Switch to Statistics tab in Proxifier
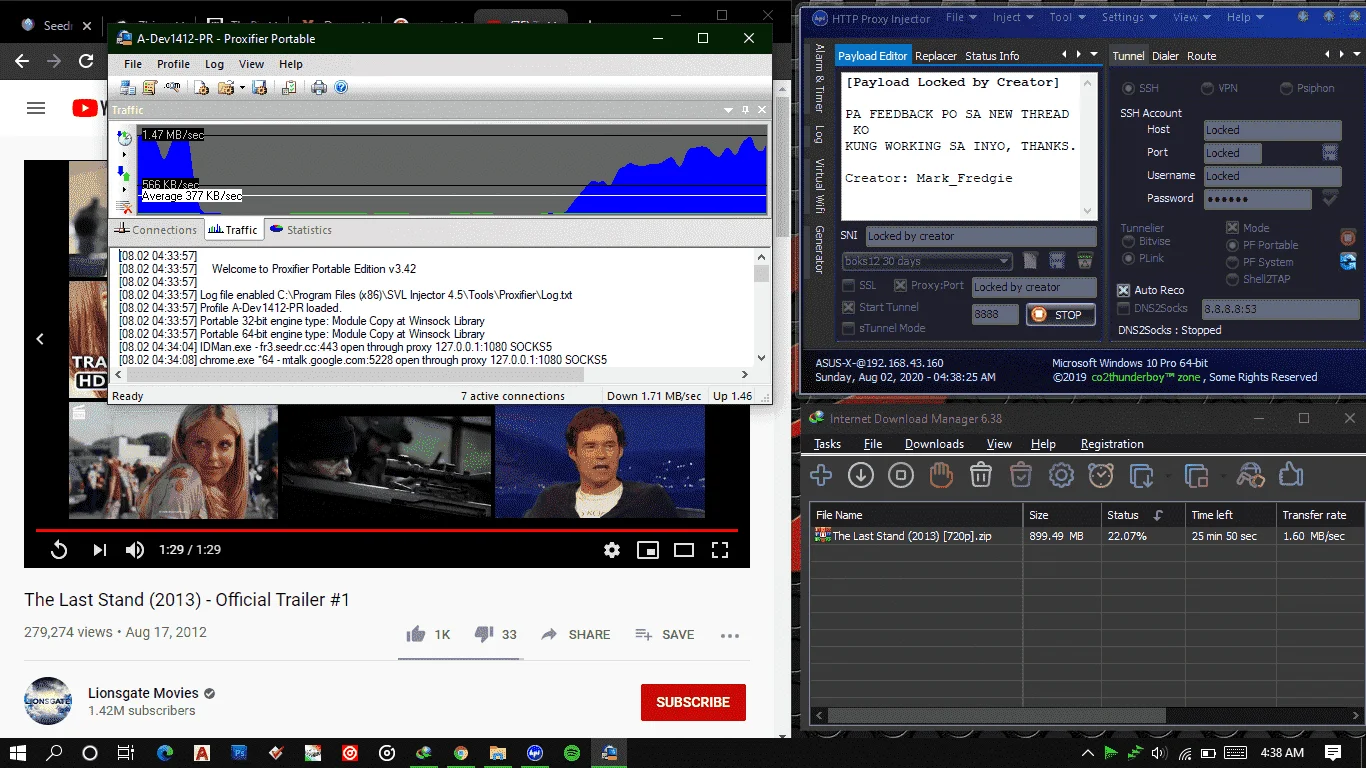Image resolution: width=1366 pixels, height=768 pixels. click(300, 230)
